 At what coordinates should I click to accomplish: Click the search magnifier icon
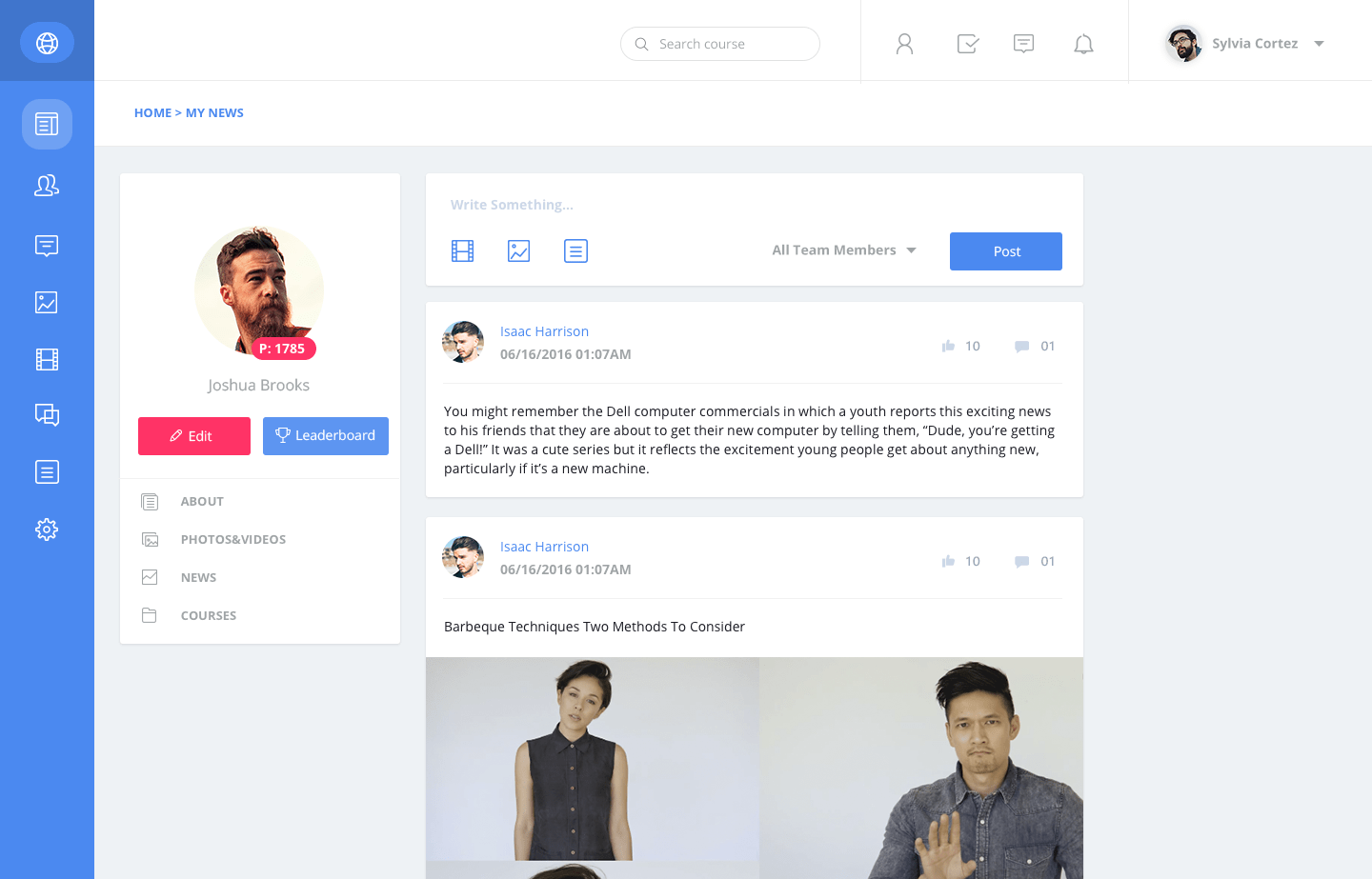(641, 44)
